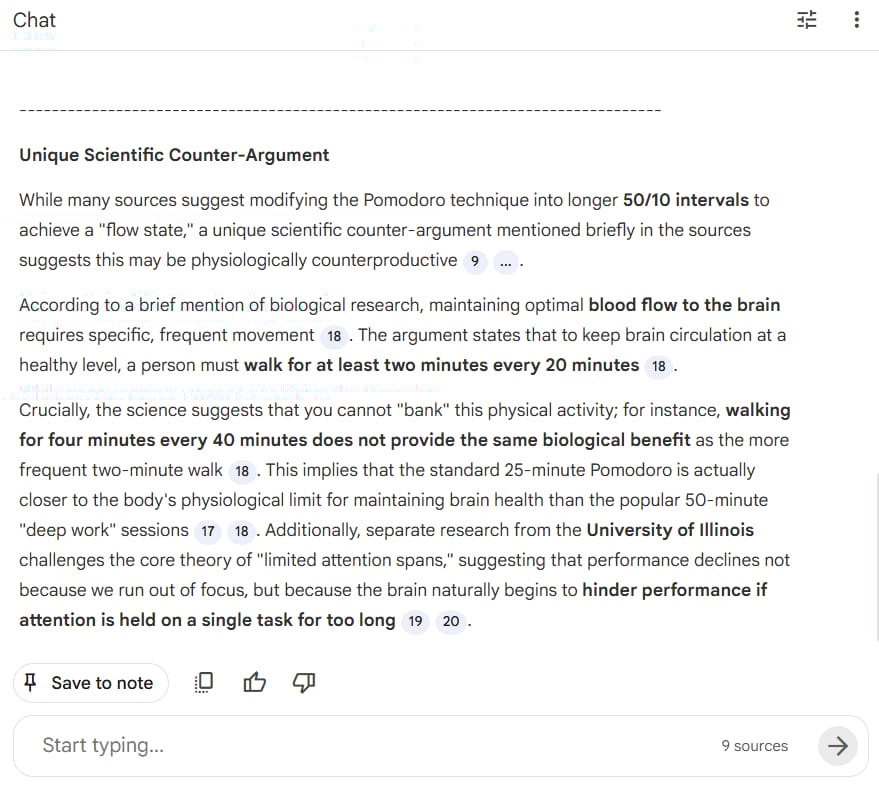
Task: Open the chat settings tune icon
Action: tap(806, 19)
